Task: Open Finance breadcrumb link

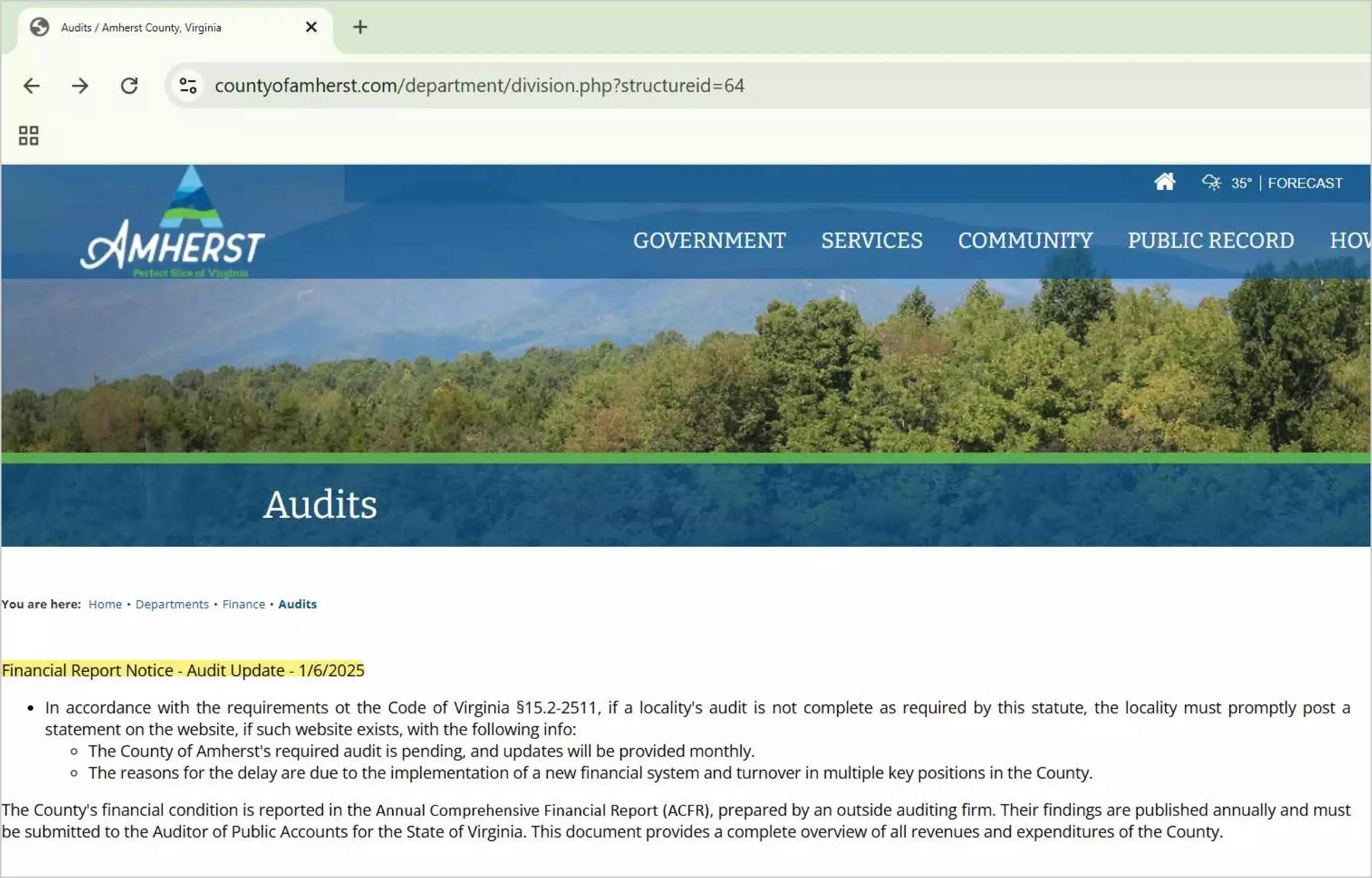Action: [243, 604]
